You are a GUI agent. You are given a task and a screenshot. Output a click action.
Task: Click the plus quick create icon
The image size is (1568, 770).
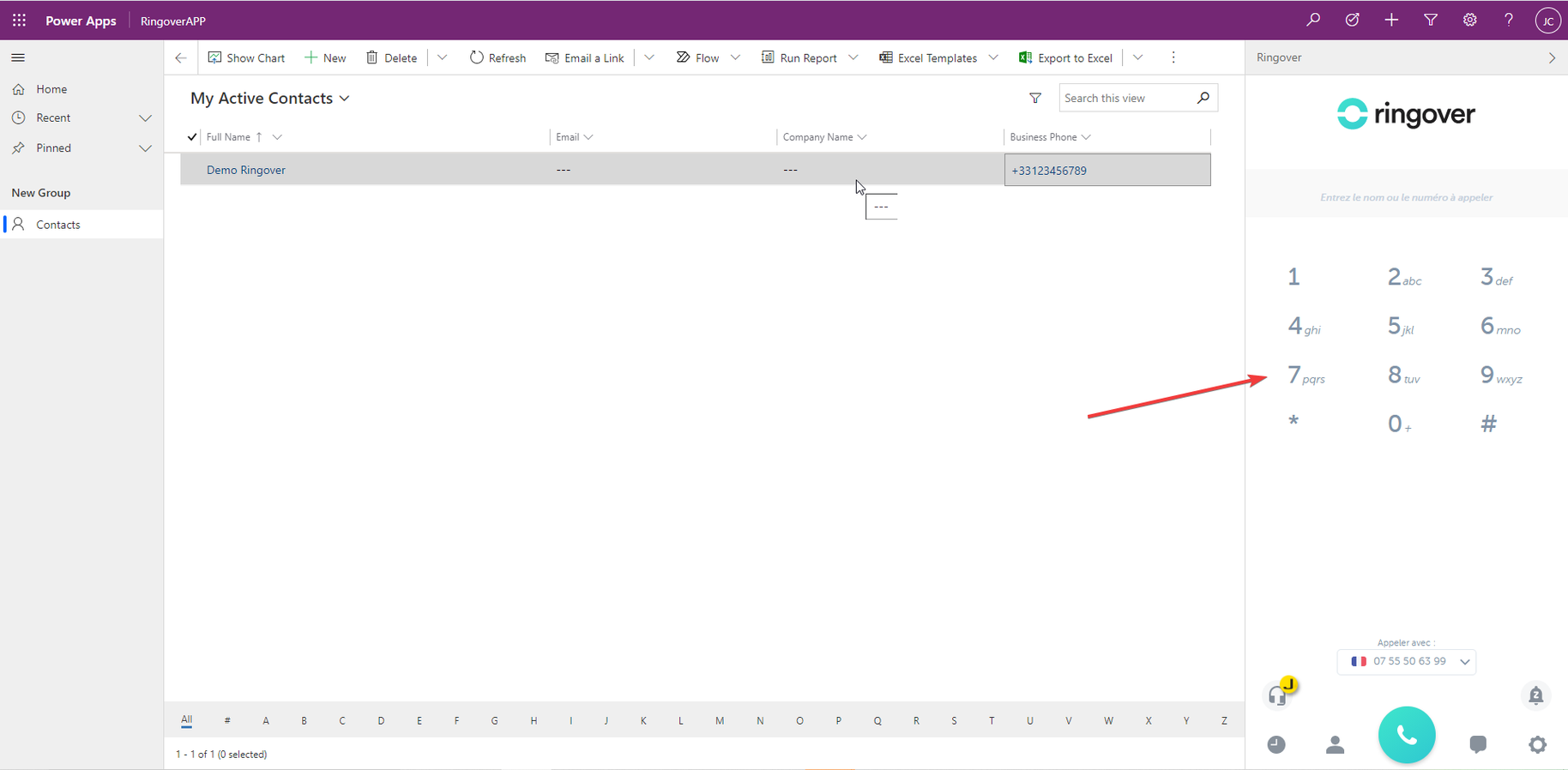1391,20
